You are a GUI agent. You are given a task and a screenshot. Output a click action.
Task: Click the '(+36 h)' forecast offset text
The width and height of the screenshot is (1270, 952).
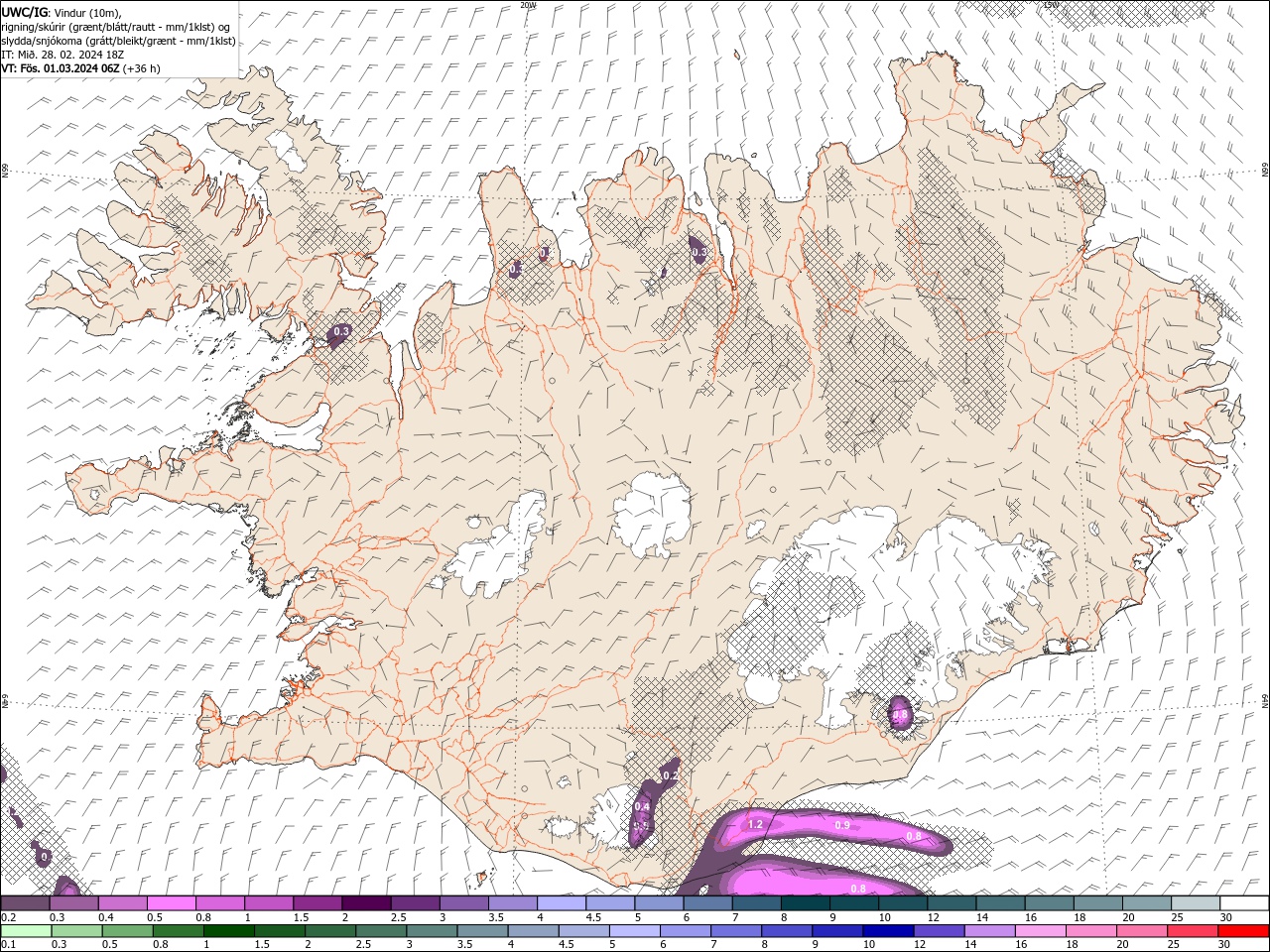(x=142, y=68)
